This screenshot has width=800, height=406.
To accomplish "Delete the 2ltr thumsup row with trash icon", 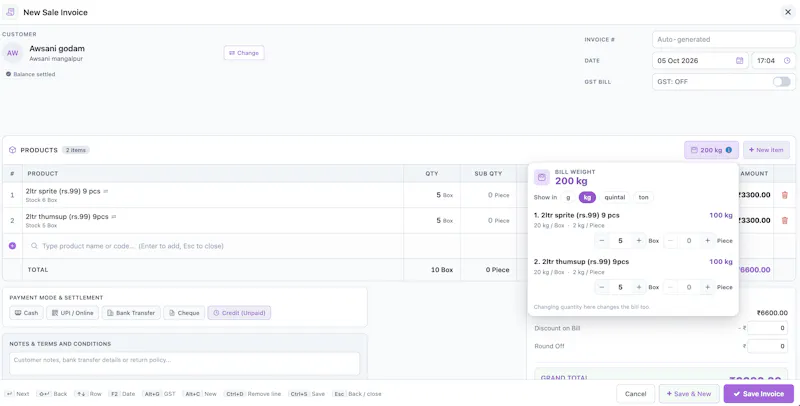I will (785, 220).
